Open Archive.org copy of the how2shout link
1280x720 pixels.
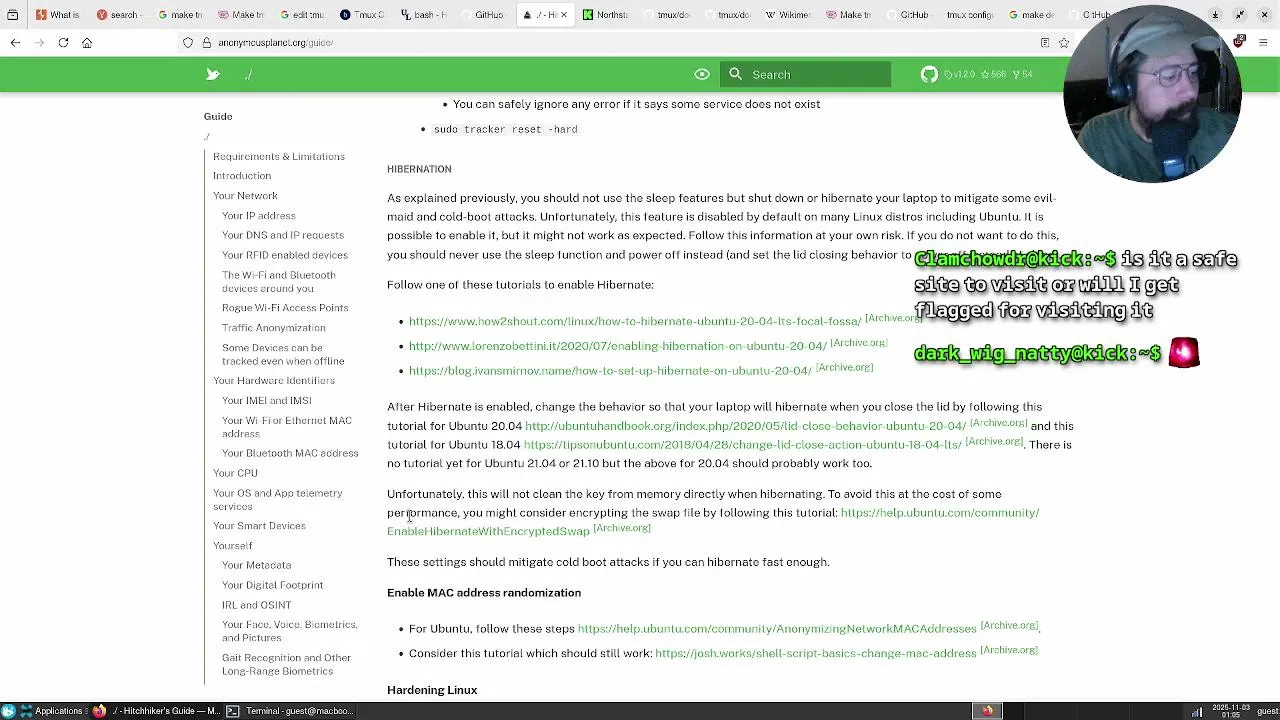click(x=892, y=318)
